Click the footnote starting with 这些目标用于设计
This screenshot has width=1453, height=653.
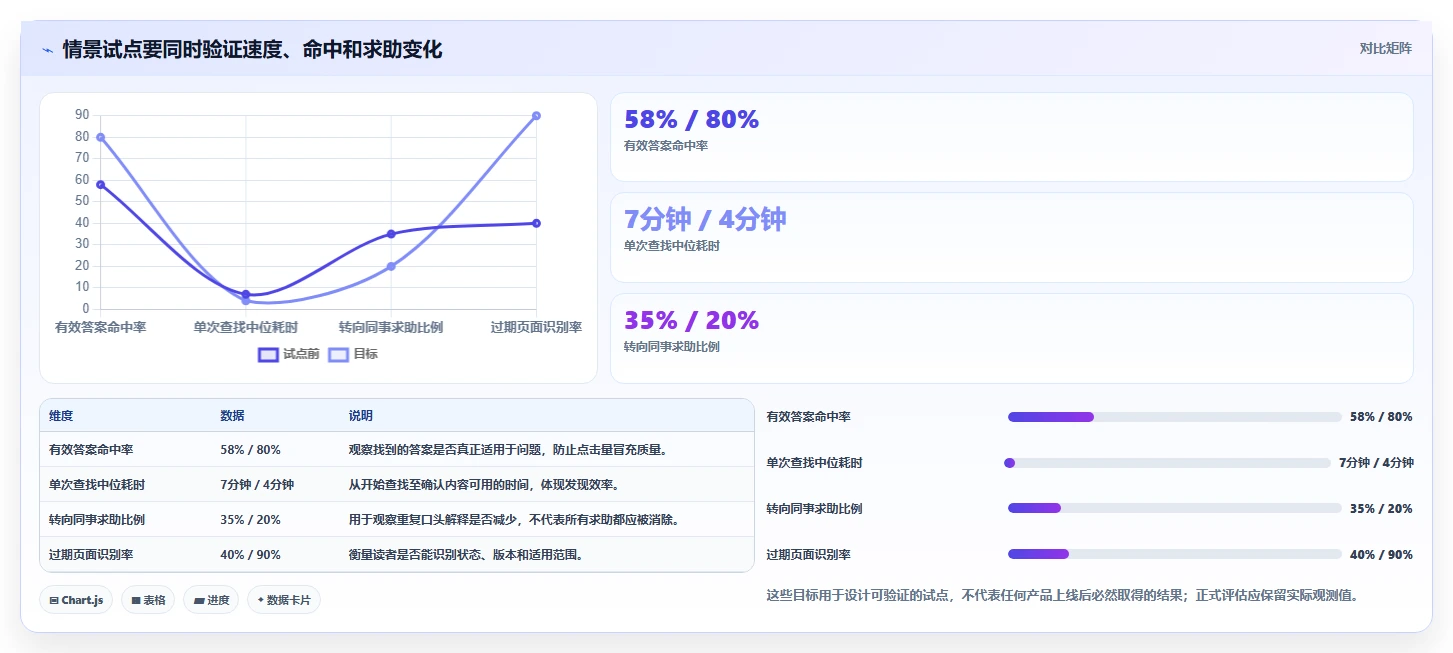[x=1062, y=596]
